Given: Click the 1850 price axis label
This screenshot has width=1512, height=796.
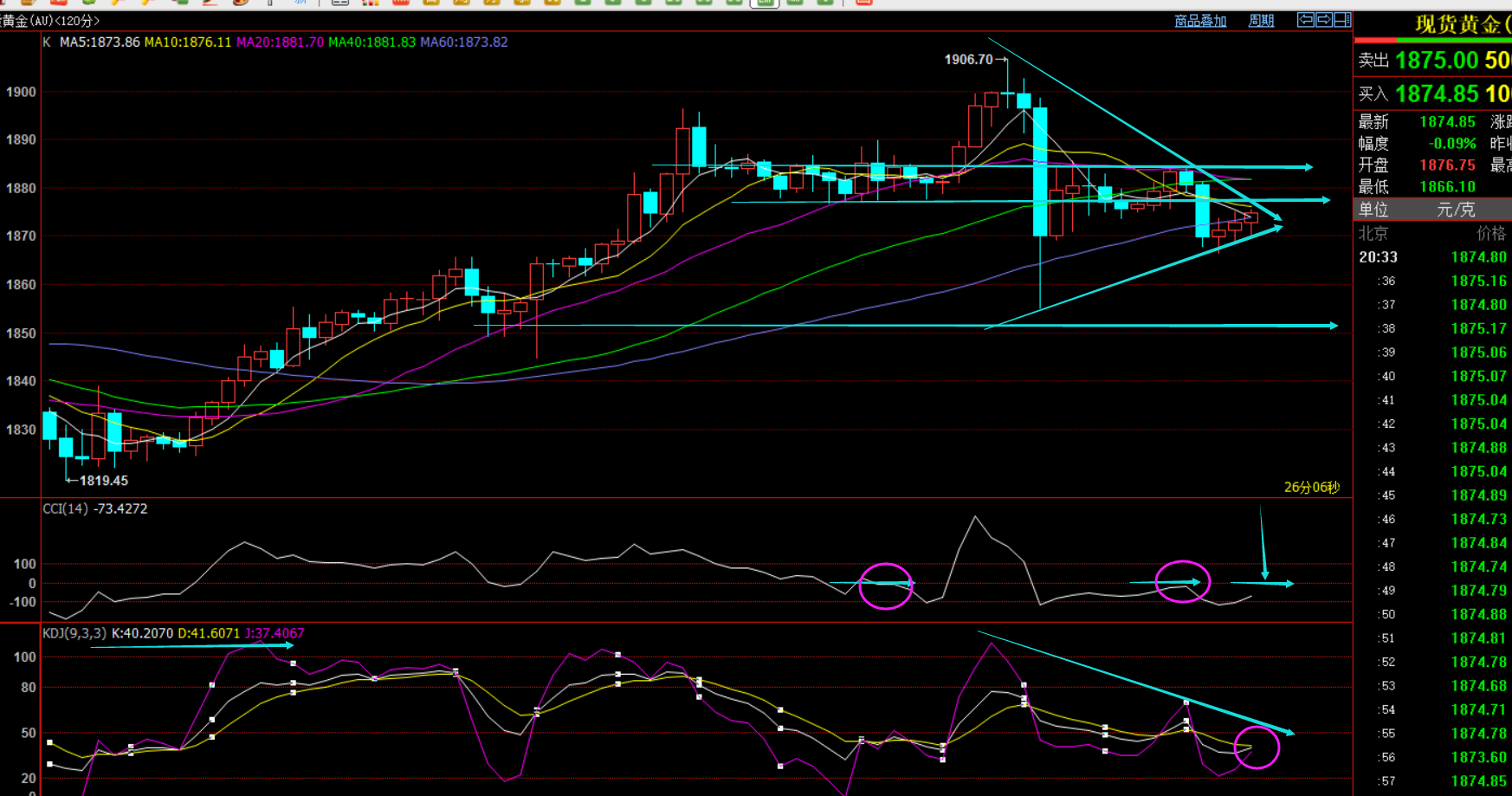Looking at the screenshot, I should coord(21,333).
